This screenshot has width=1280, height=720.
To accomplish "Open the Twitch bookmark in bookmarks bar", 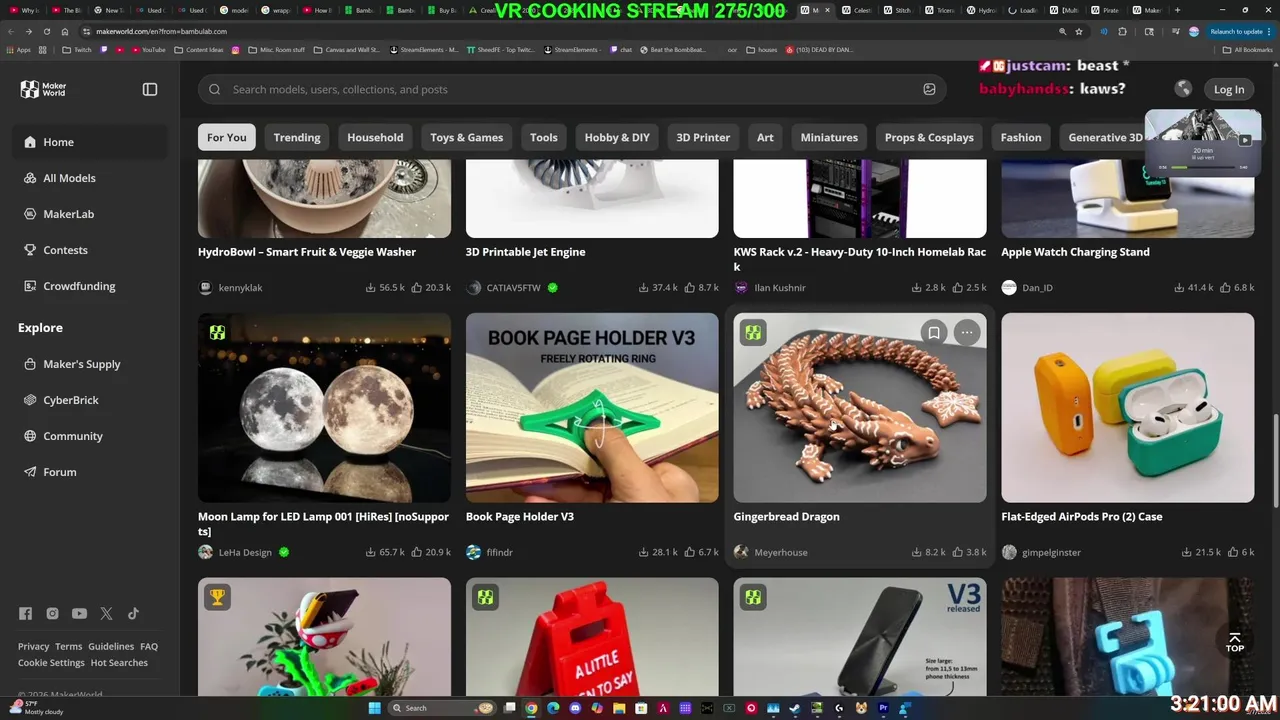I will coord(76,49).
